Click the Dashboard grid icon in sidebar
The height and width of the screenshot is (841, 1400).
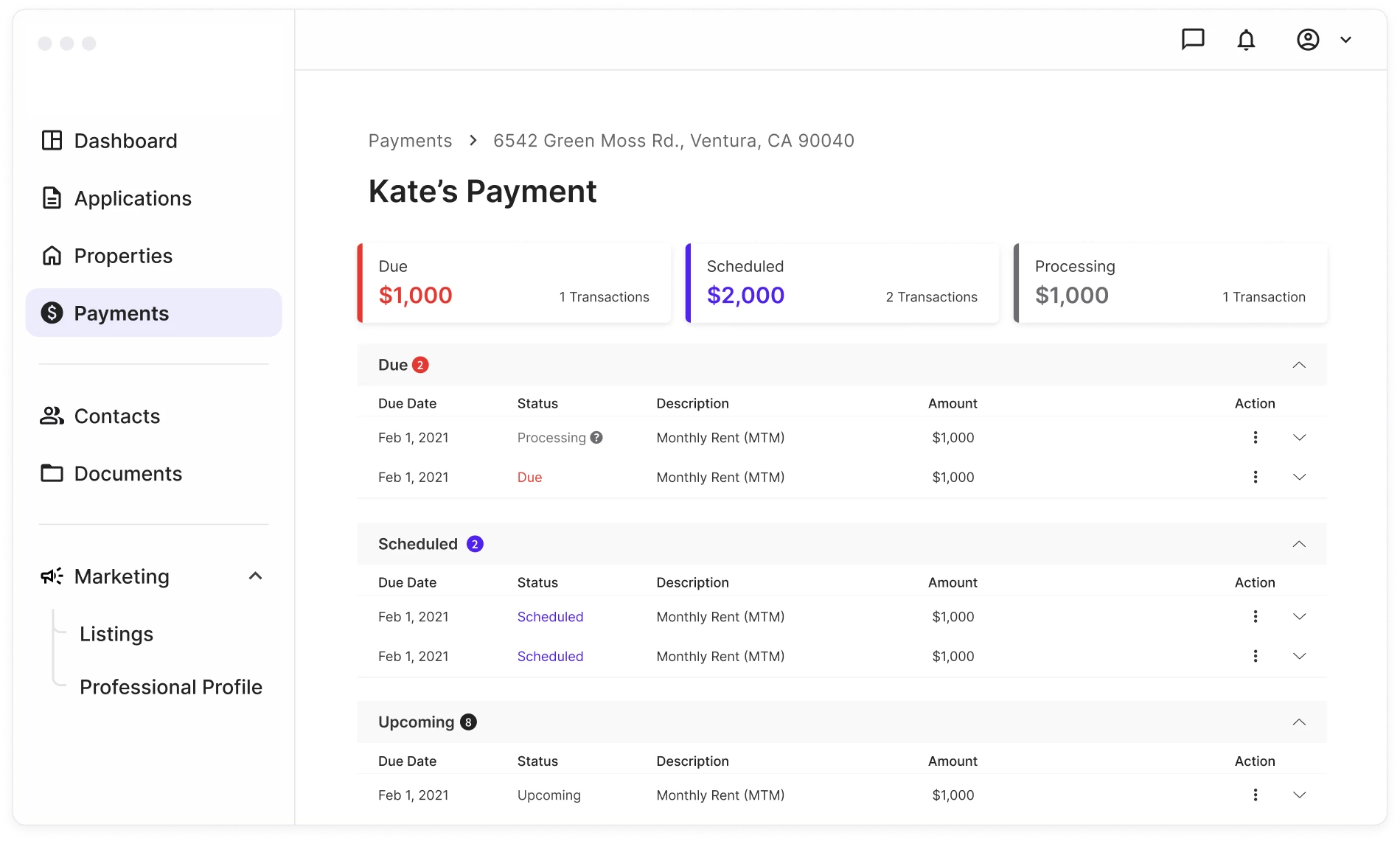click(x=52, y=141)
